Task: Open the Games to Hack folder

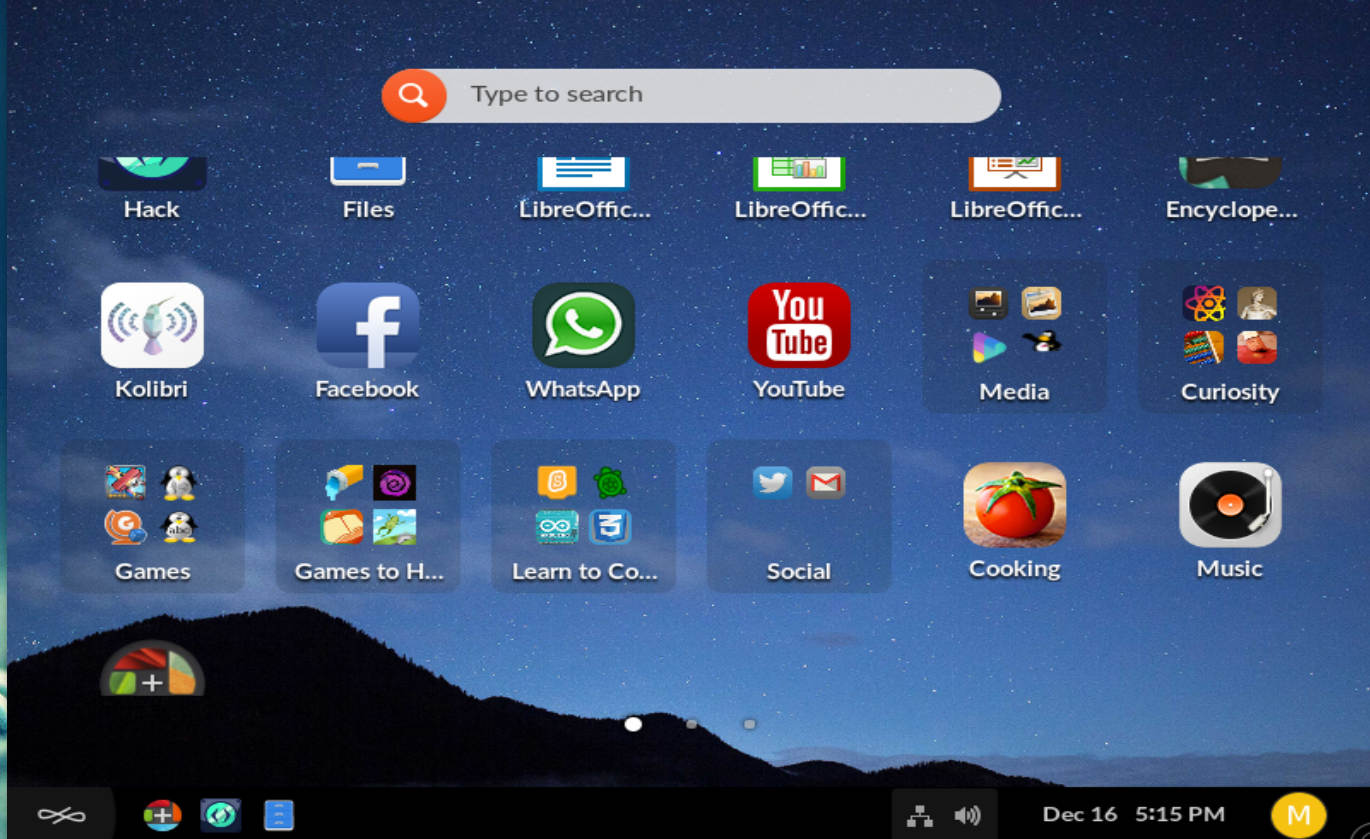Action: pyautogui.click(x=368, y=516)
